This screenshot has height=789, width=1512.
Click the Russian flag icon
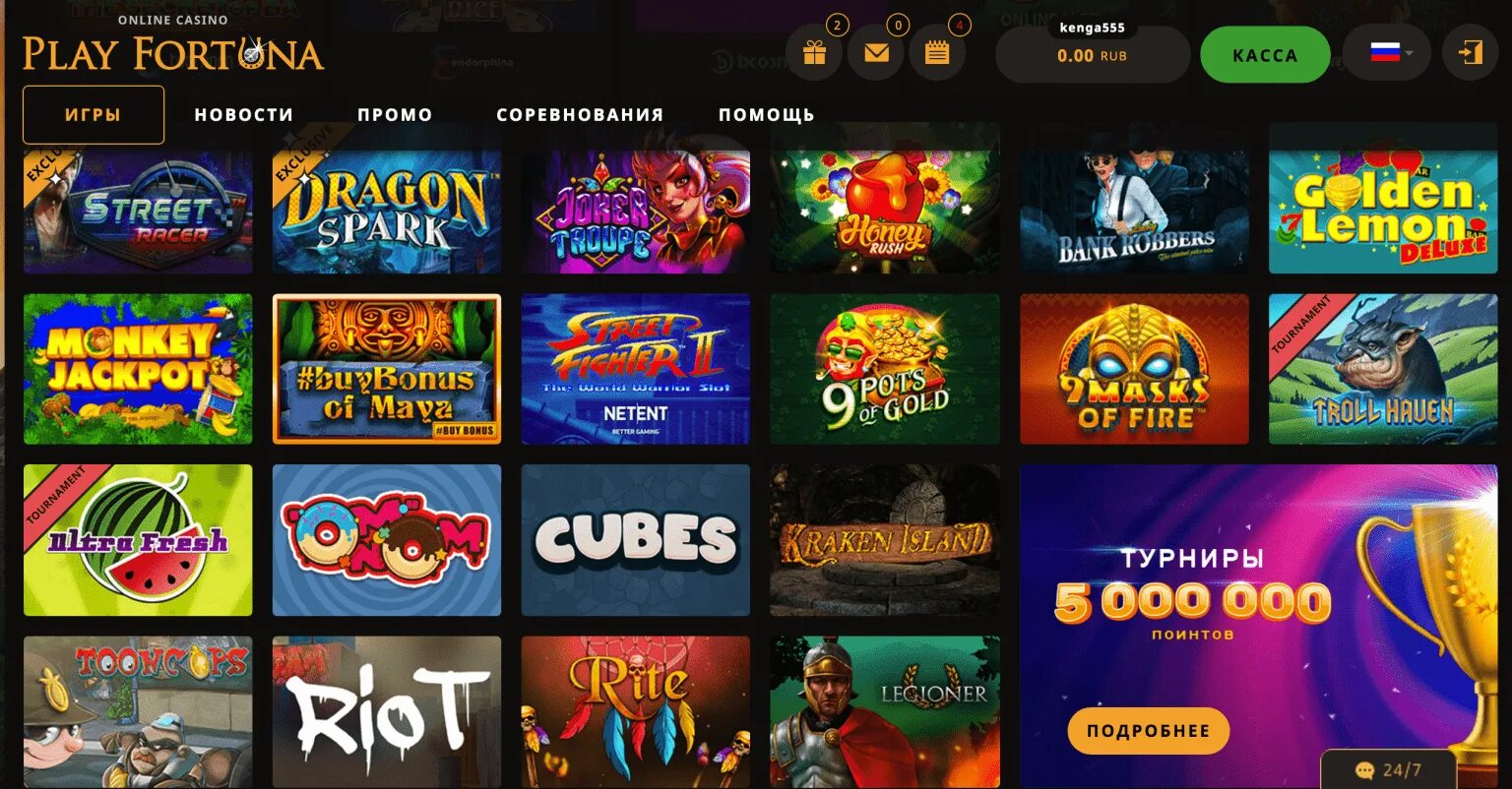pyautogui.click(x=1385, y=52)
